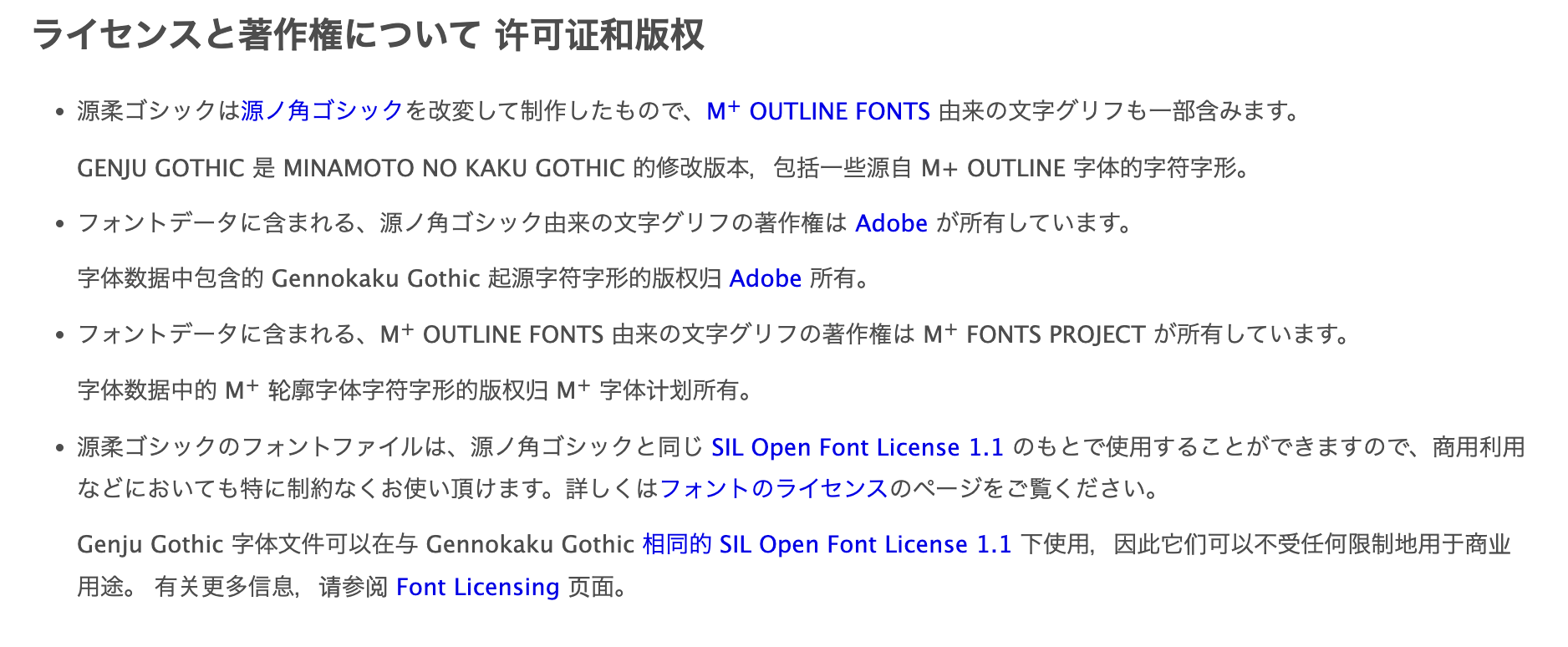This screenshot has height=647, width=1568.
Task: Click the bullet before the M+ FONTS PROJECT sentence
Action: coord(59,335)
